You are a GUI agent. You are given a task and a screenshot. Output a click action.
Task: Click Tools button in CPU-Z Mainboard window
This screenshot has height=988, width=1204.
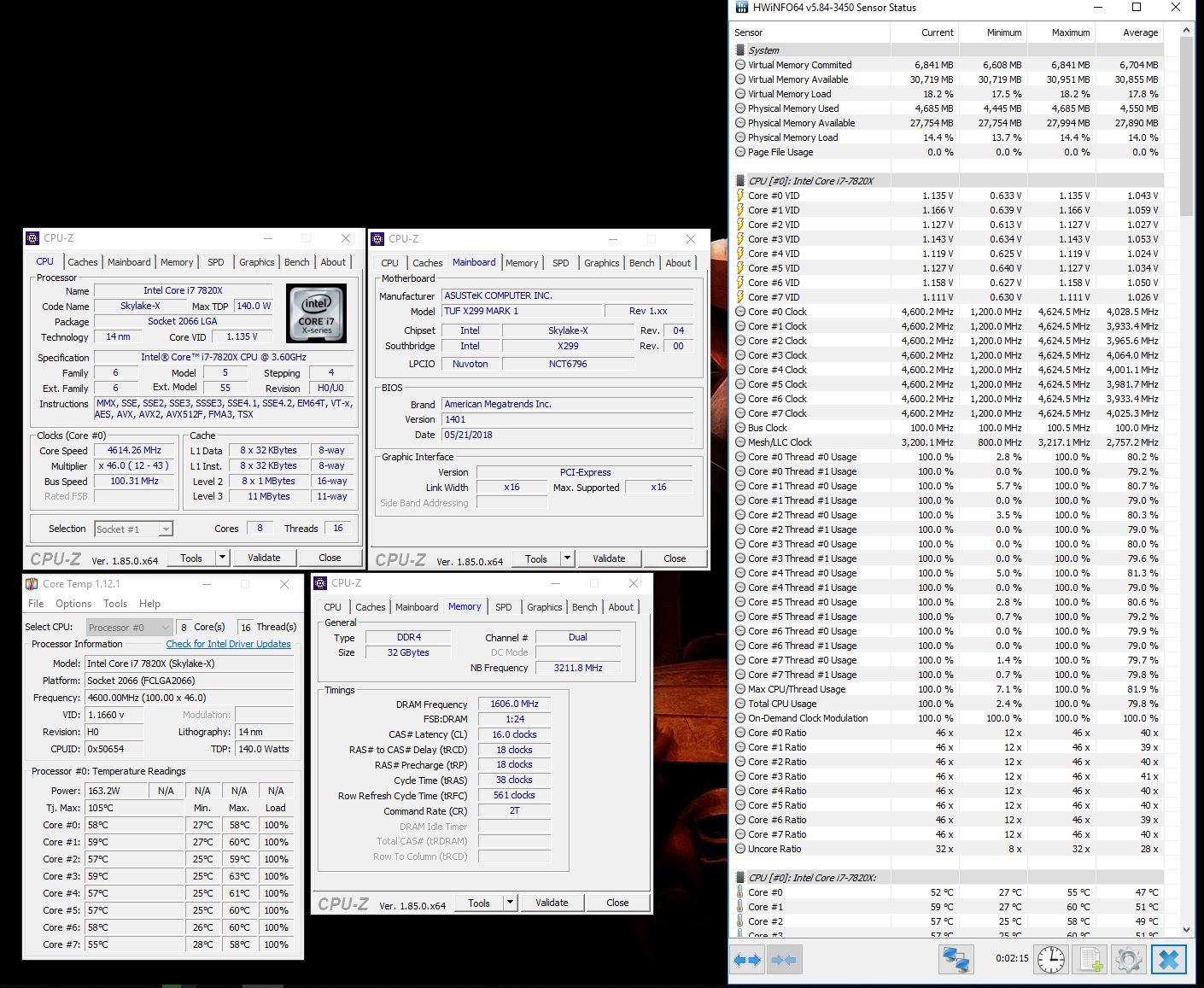coord(536,558)
